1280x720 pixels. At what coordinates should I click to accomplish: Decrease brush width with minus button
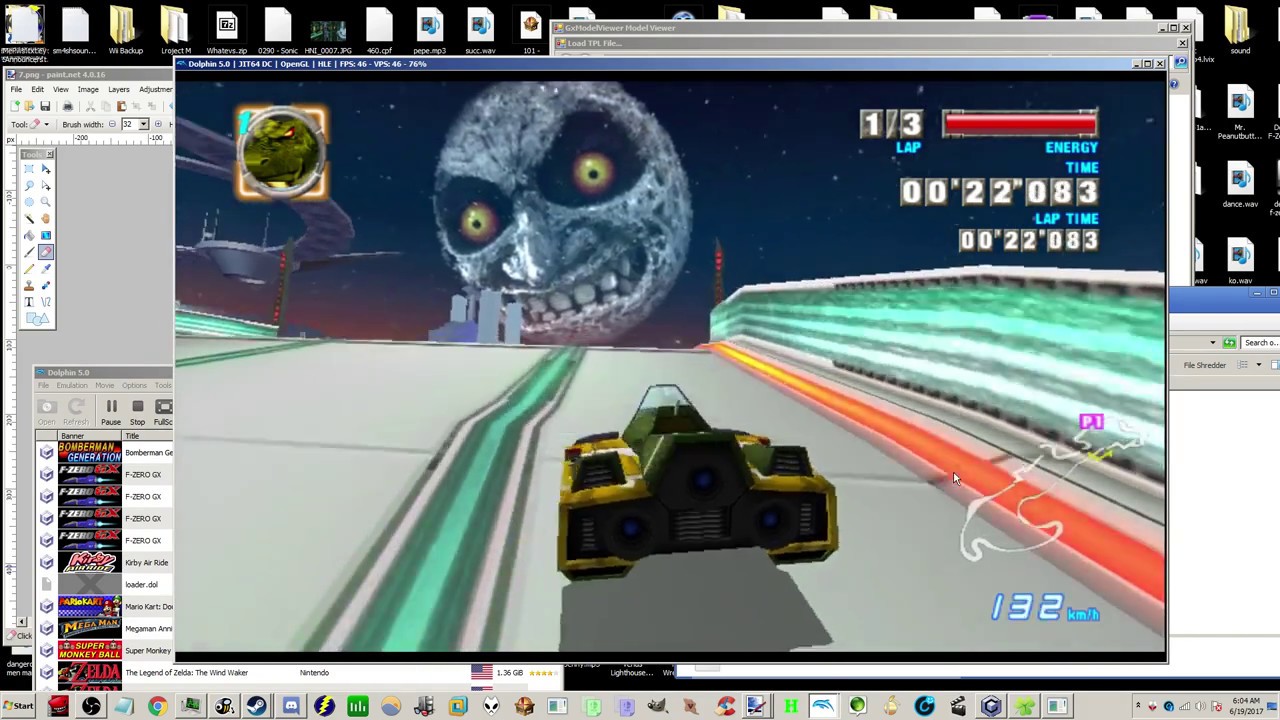click(112, 124)
